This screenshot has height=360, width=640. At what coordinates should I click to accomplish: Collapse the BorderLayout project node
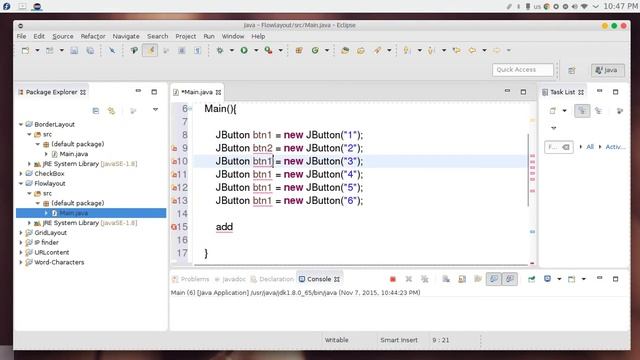21,124
